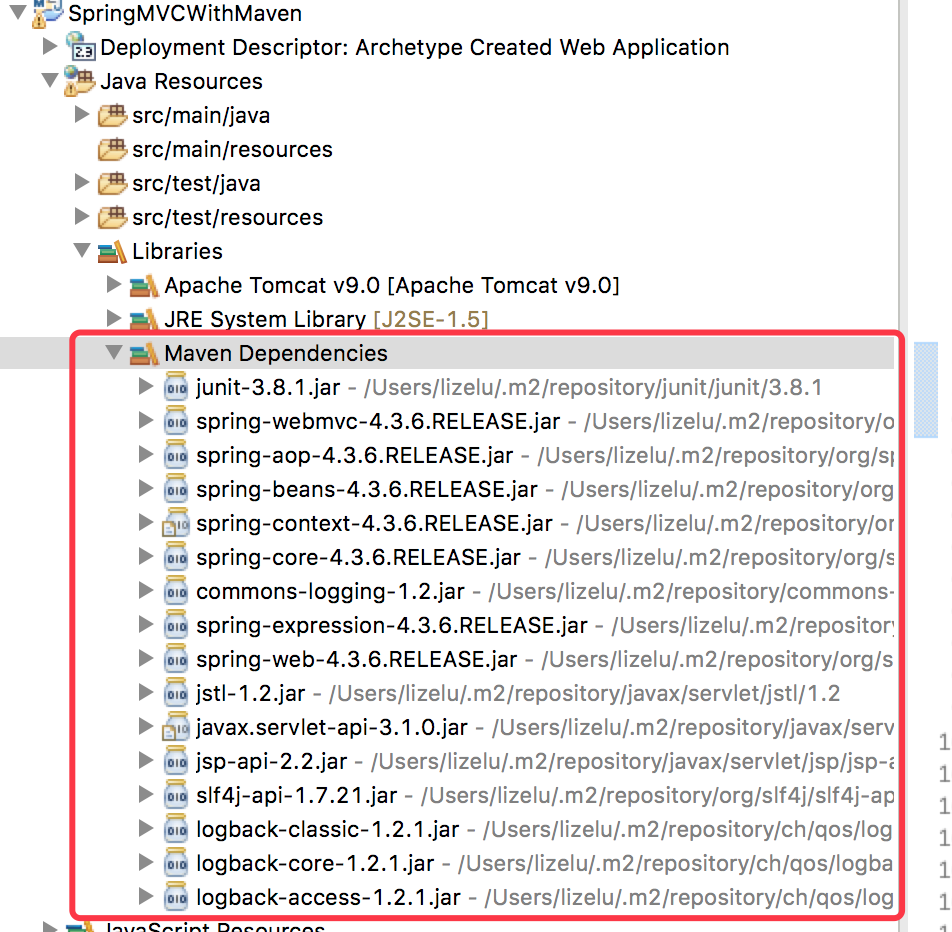Image resolution: width=952 pixels, height=932 pixels.
Task: Click the junit-3.8.1.jar file icon
Action: point(176,386)
